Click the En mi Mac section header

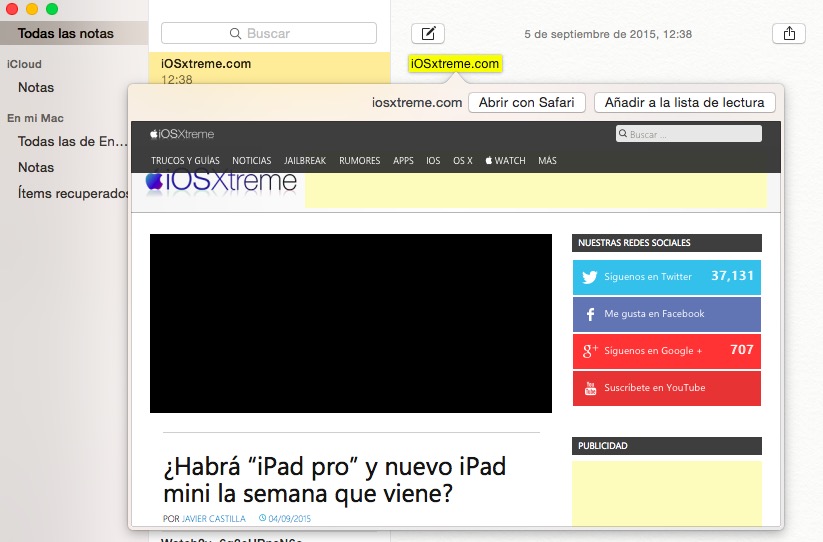35,118
